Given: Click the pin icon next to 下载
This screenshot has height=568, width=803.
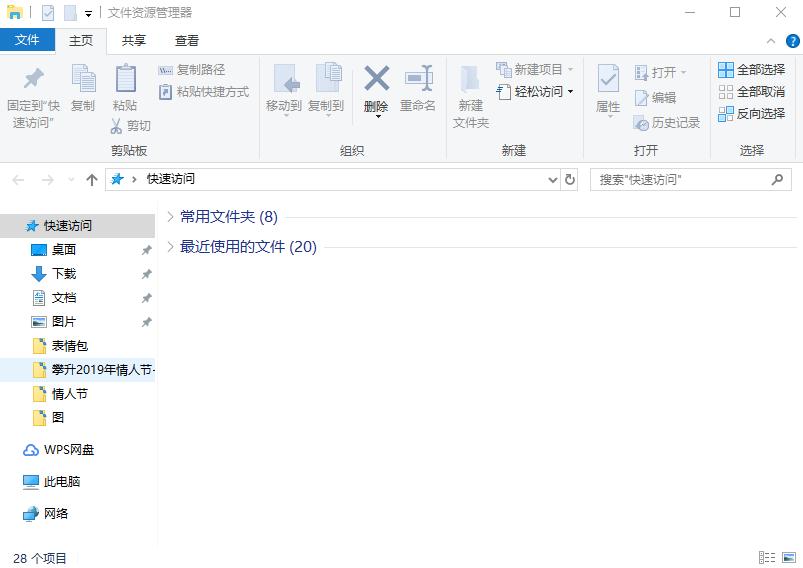Looking at the screenshot, I should point(146,274).
